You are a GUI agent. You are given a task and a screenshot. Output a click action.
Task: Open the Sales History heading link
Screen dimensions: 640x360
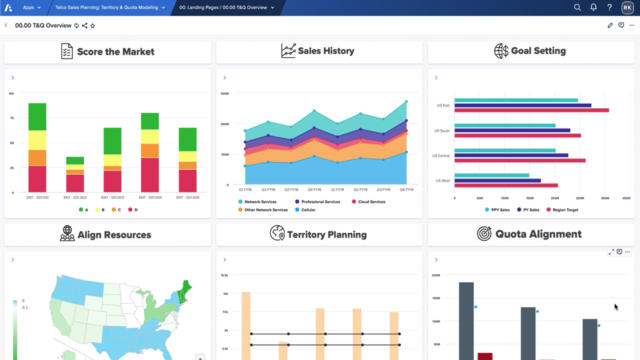326,51
